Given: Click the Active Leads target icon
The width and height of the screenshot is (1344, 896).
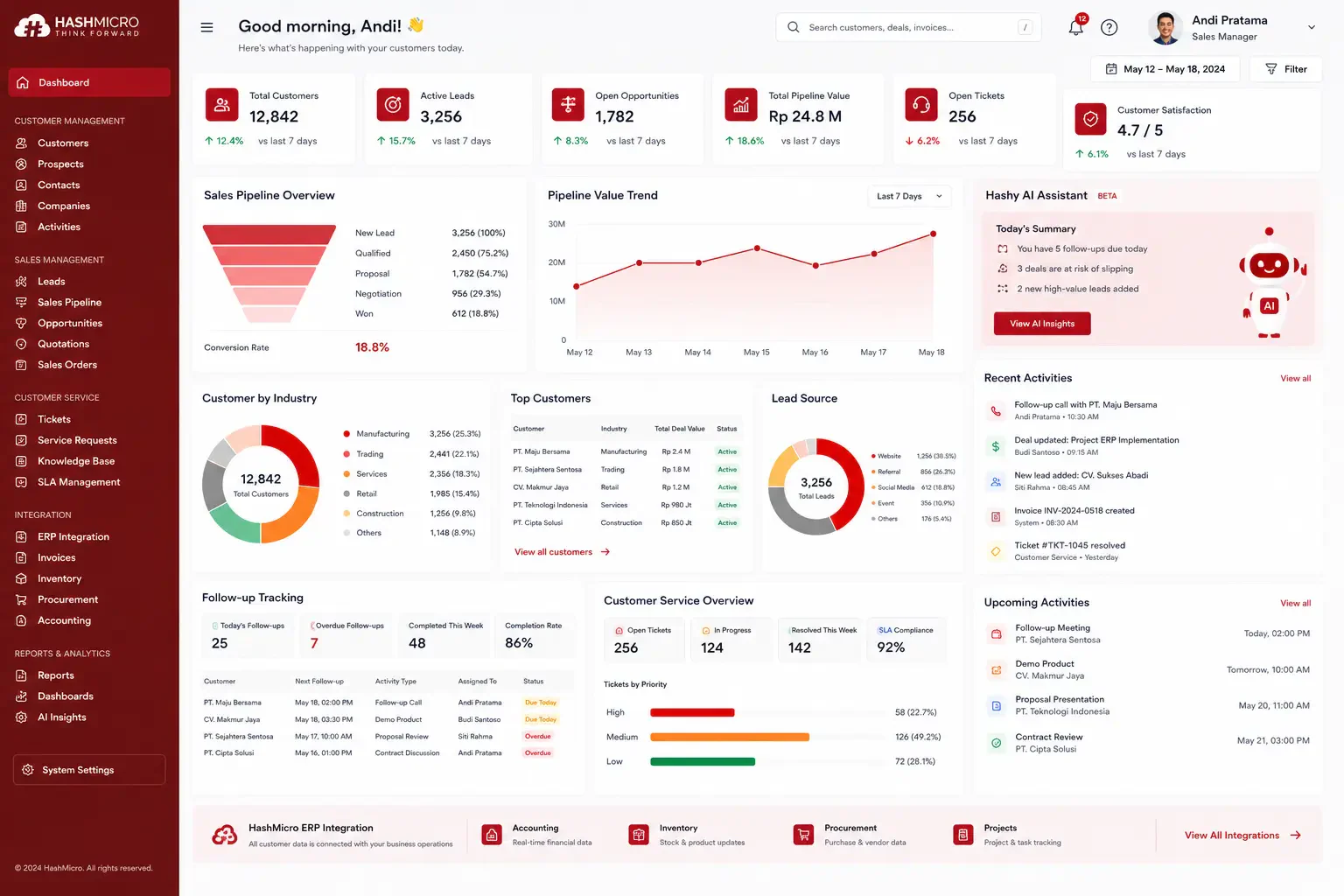Looking at the screenshot, I should tap(393, 104).
